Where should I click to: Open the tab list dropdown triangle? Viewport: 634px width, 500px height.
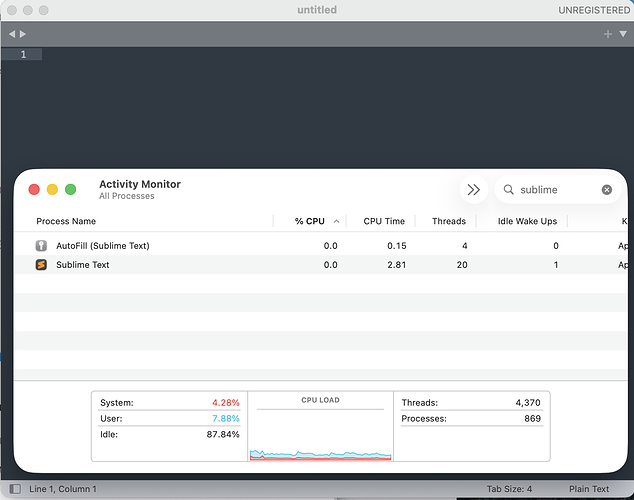[623, 34]
